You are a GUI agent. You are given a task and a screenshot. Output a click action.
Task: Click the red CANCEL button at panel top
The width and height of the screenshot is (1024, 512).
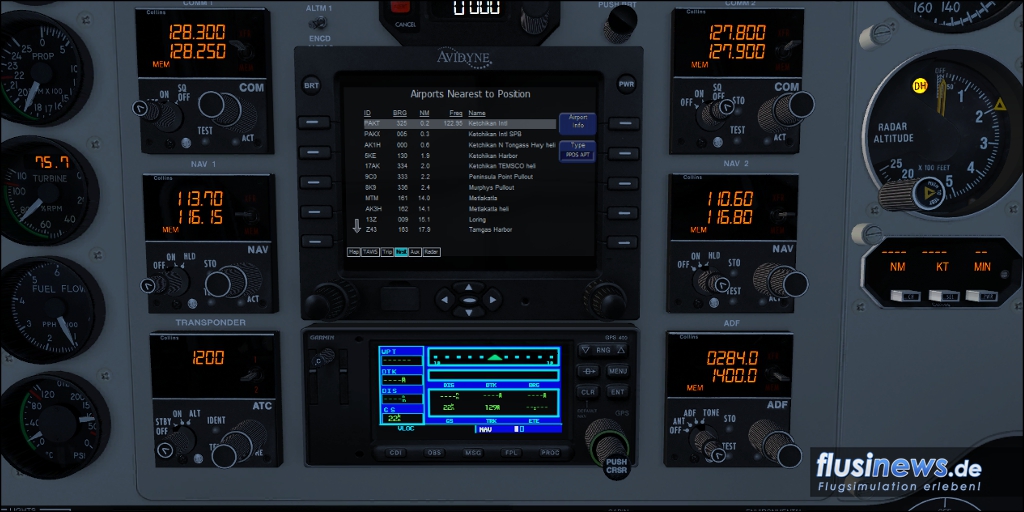398,8
